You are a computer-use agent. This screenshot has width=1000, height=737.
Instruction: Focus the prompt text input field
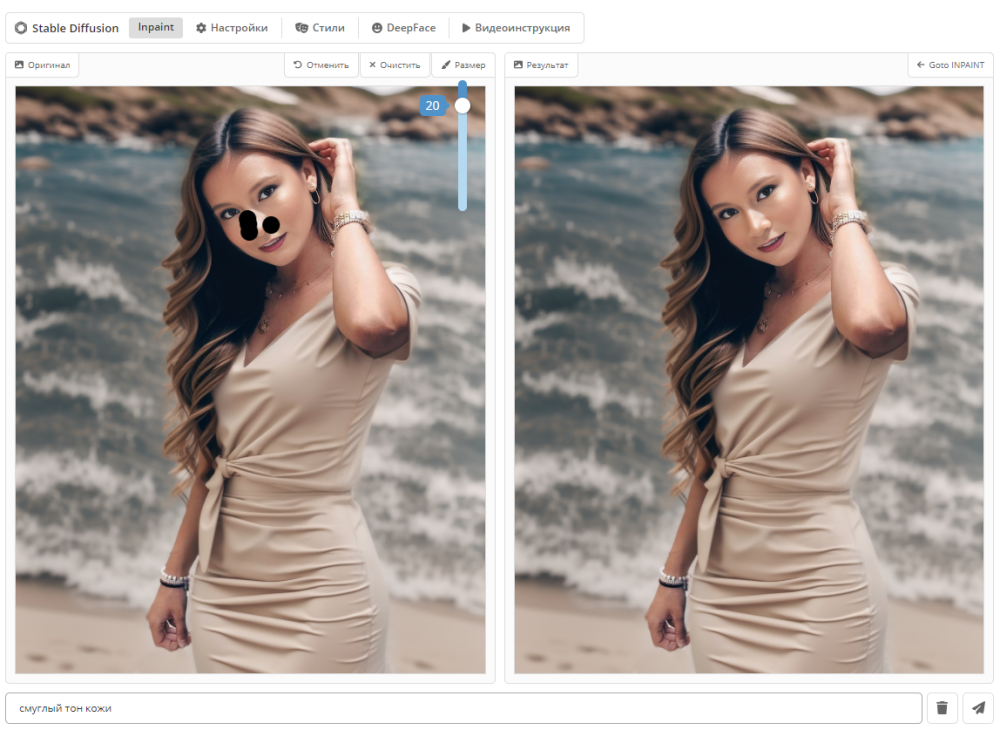click(463, 708)
